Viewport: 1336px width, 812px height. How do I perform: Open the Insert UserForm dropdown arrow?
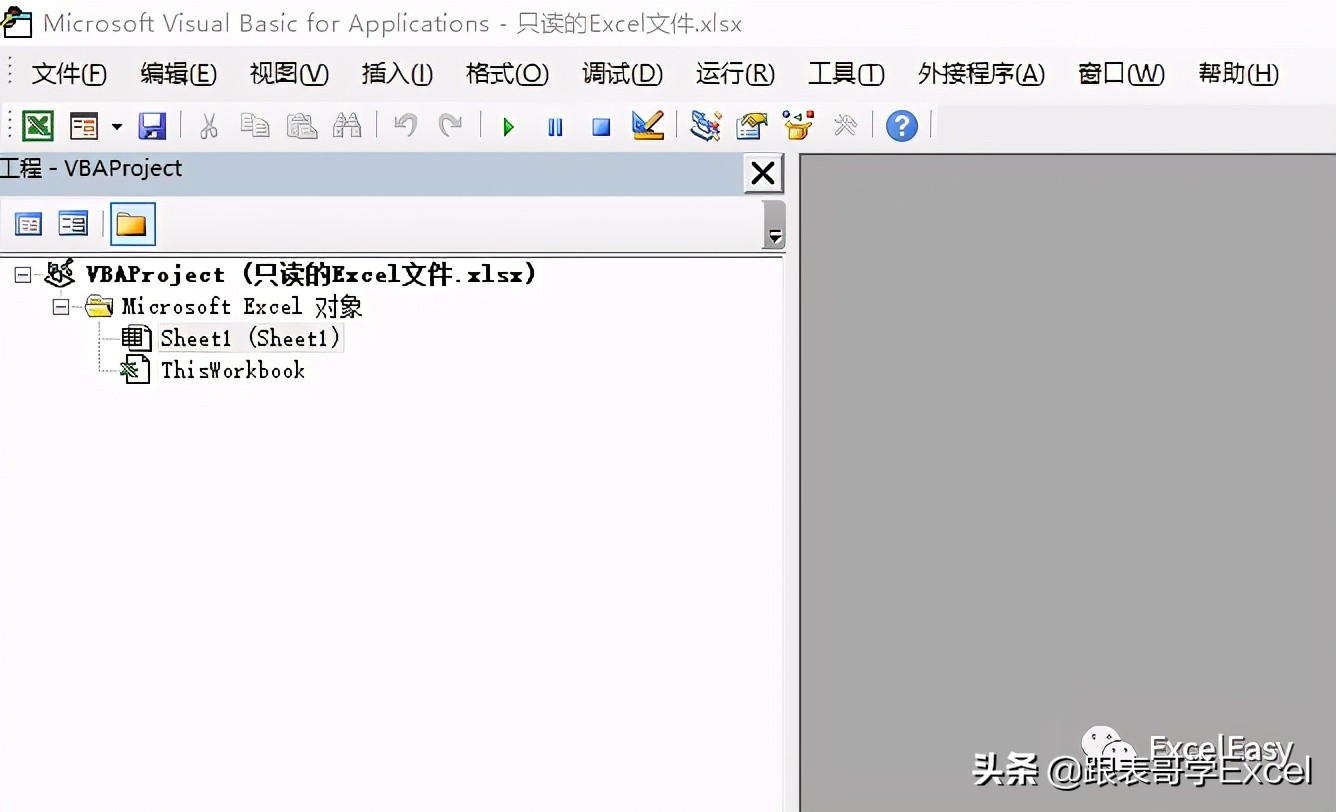(x=116, y=127)
